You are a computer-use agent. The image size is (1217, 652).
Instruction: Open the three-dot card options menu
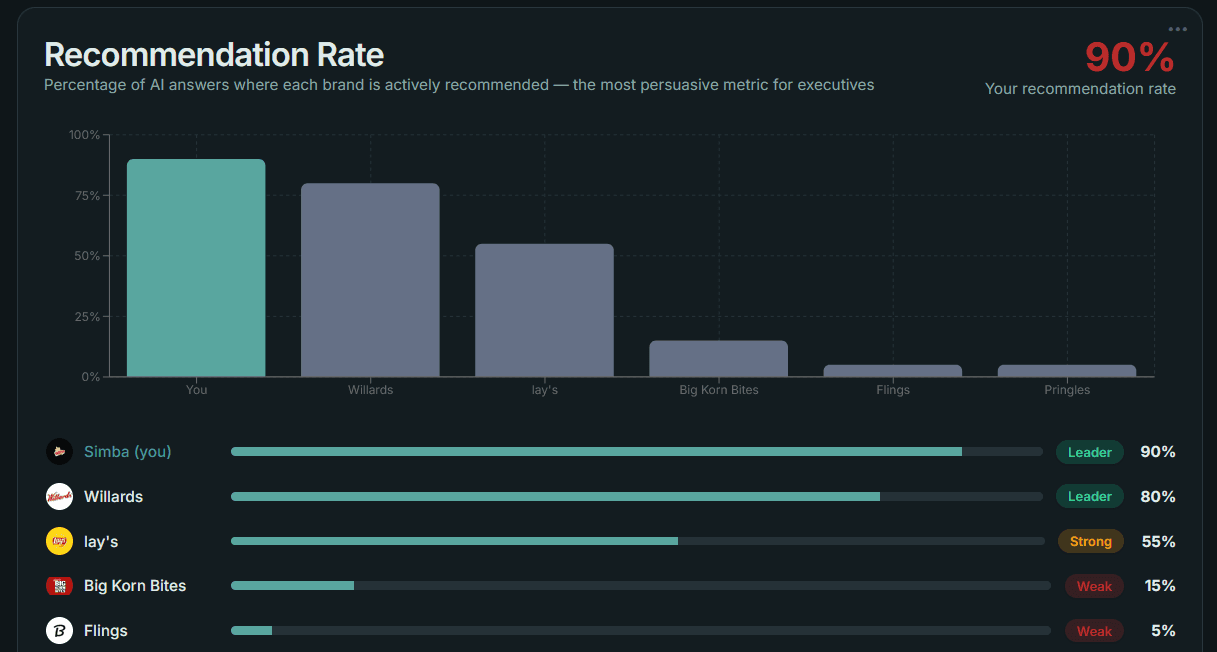[1177, 29]
